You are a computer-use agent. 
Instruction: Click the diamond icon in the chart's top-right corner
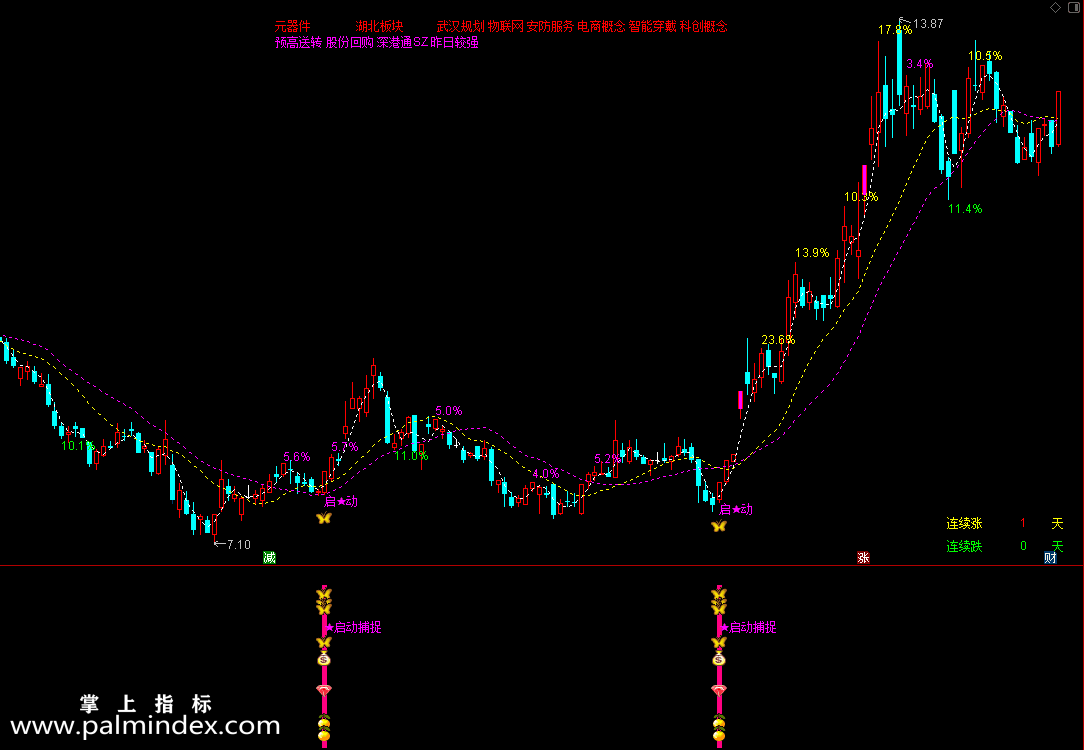[1055, 7]
